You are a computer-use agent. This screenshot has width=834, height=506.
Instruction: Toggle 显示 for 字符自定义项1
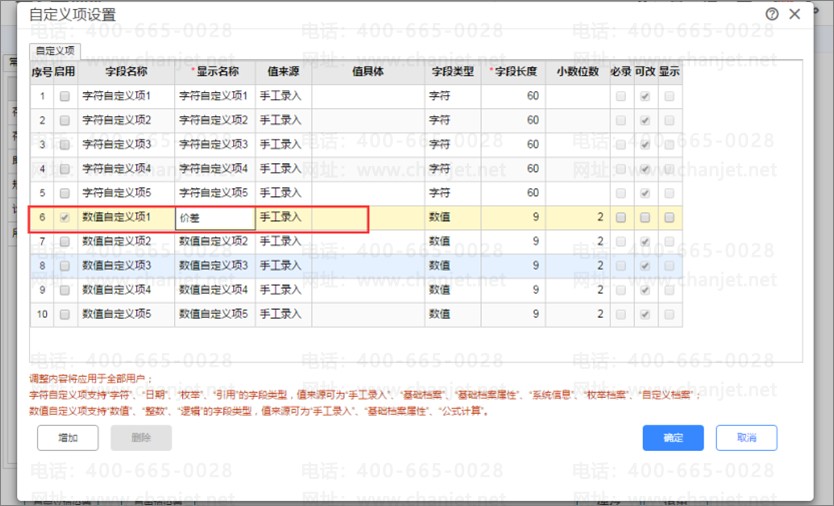[x=670, y=96]
